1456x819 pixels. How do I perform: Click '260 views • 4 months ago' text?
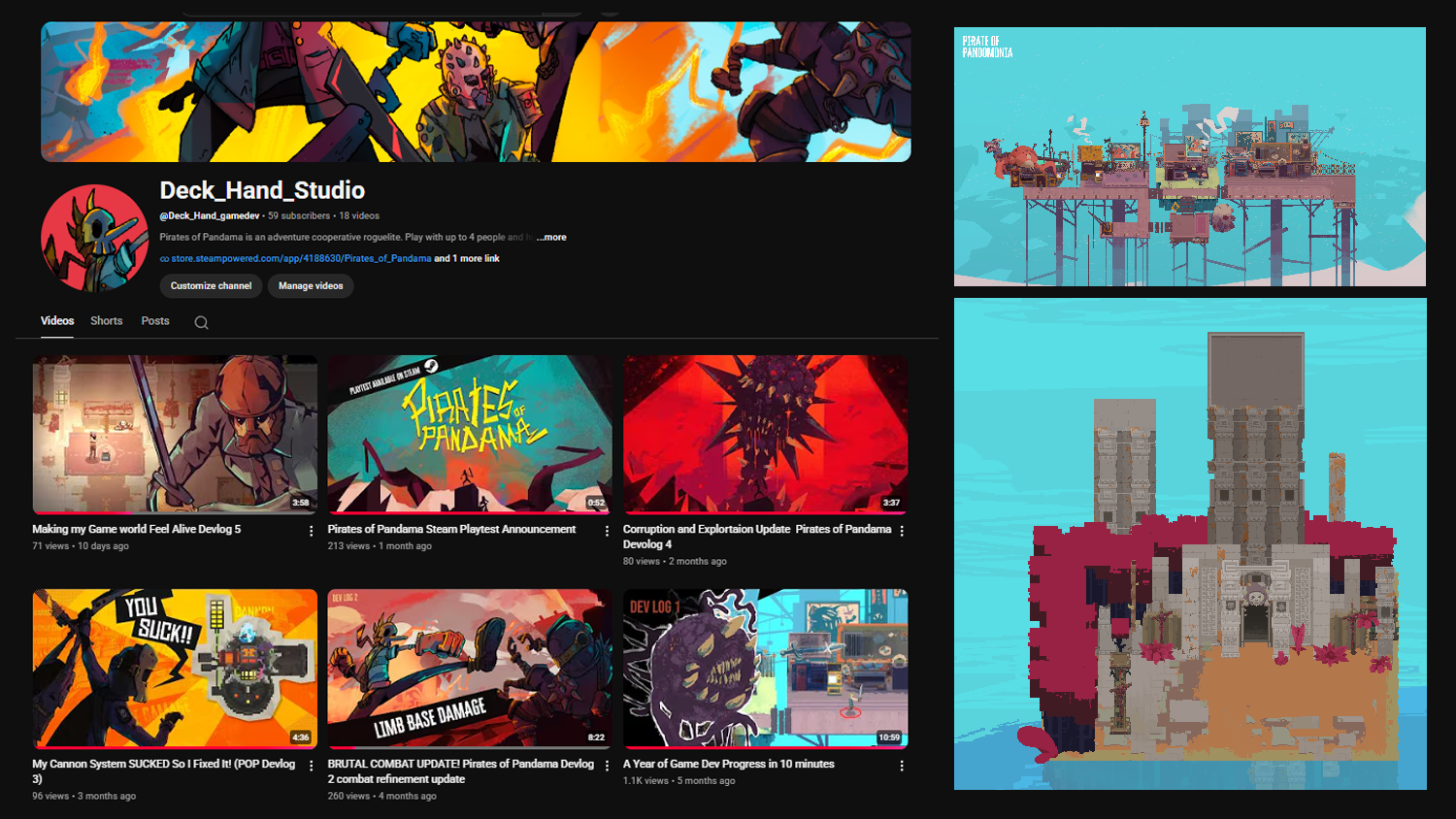pyautogui.click(x=381, y=797)
